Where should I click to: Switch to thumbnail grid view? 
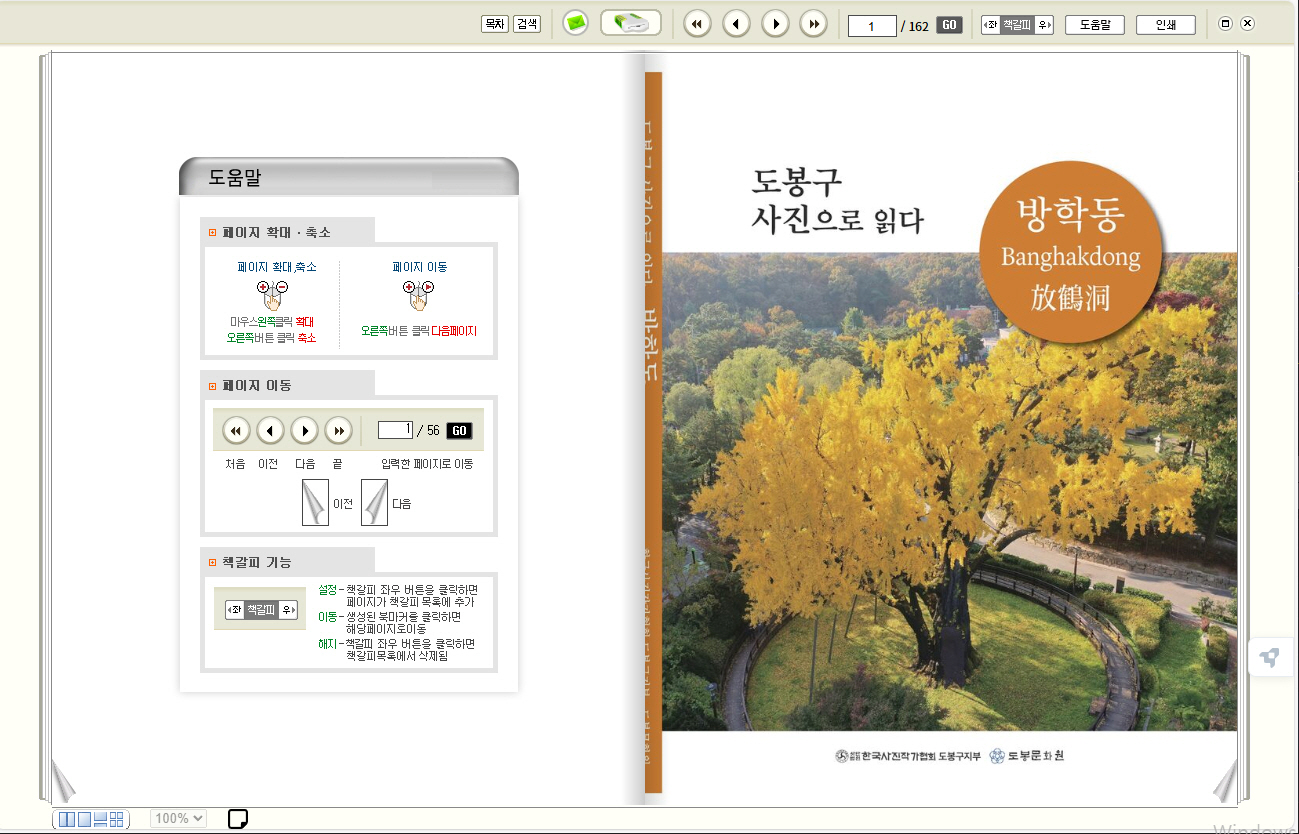116,819
